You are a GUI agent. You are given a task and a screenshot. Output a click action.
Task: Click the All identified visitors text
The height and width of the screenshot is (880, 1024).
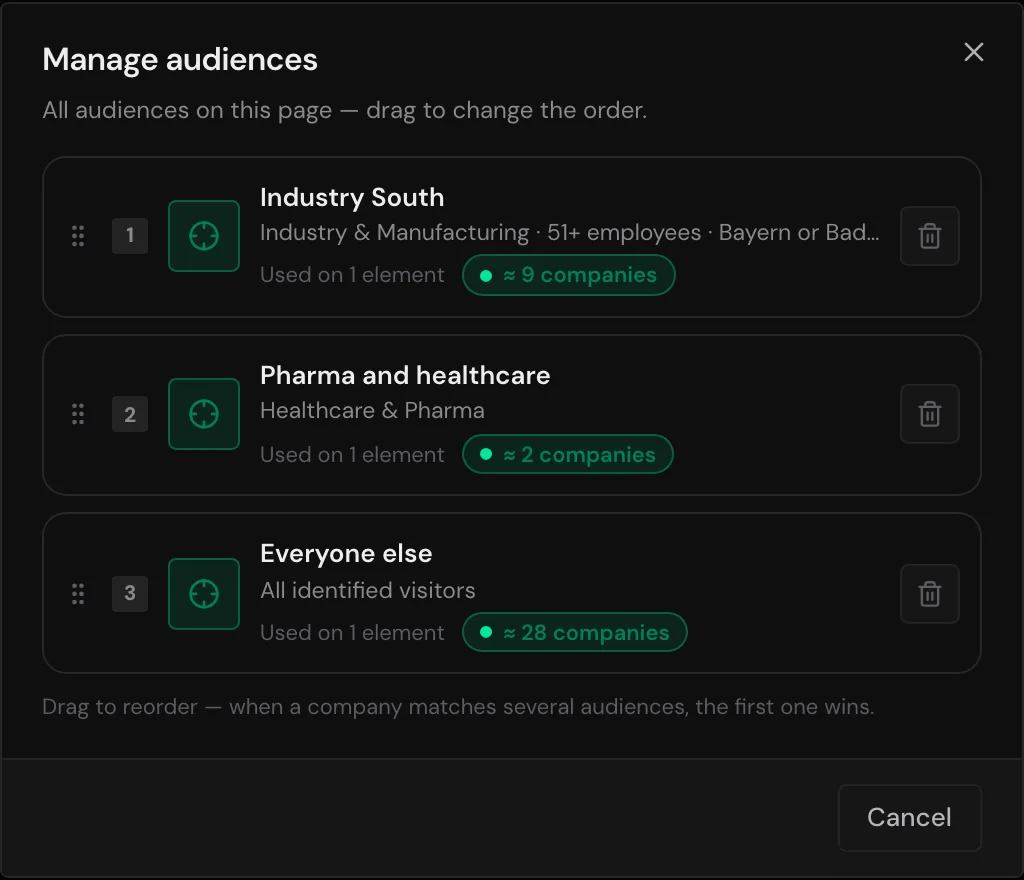point(368,590)
